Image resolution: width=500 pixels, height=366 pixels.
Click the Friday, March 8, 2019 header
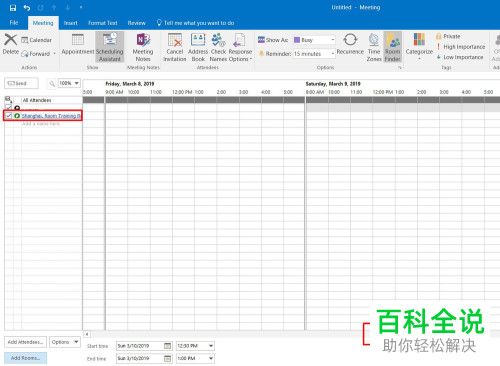130,84
